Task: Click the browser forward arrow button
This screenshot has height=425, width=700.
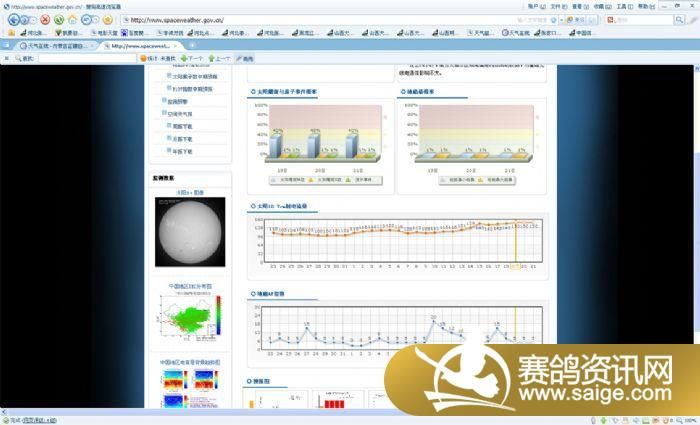Action: [27, 19]
